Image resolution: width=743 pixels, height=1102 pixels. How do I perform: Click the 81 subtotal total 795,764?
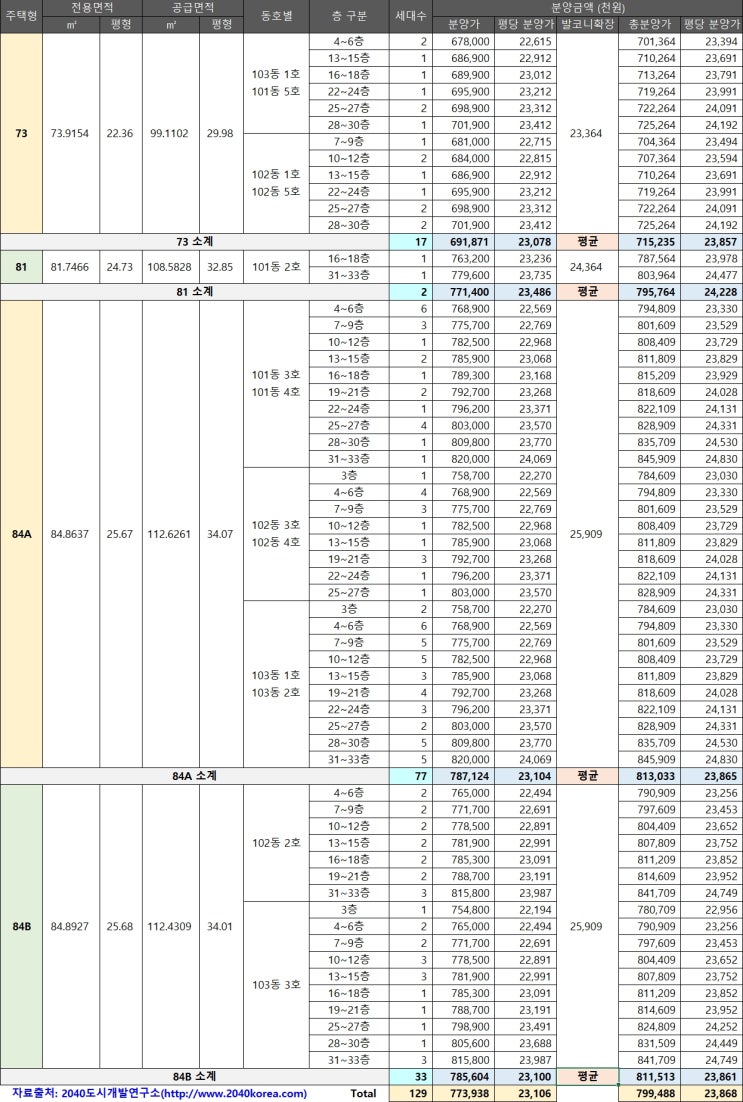point(650,292)
